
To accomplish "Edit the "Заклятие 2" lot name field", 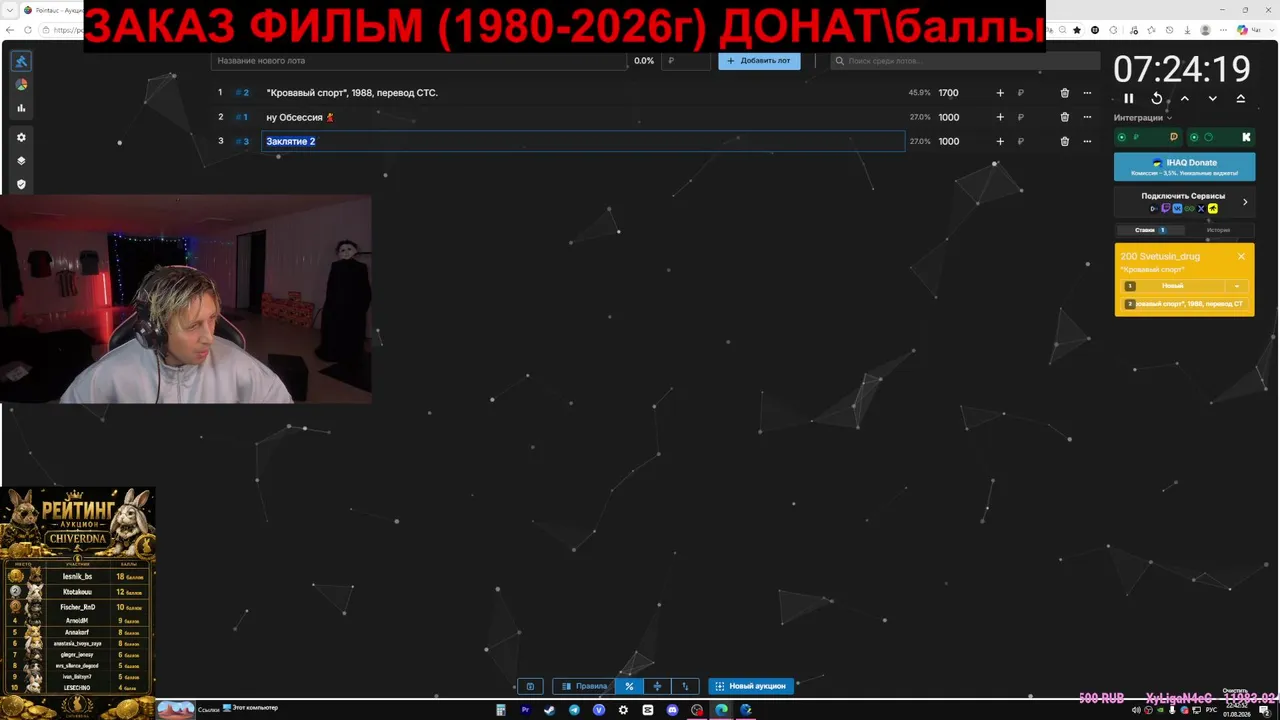I will 583,141.
